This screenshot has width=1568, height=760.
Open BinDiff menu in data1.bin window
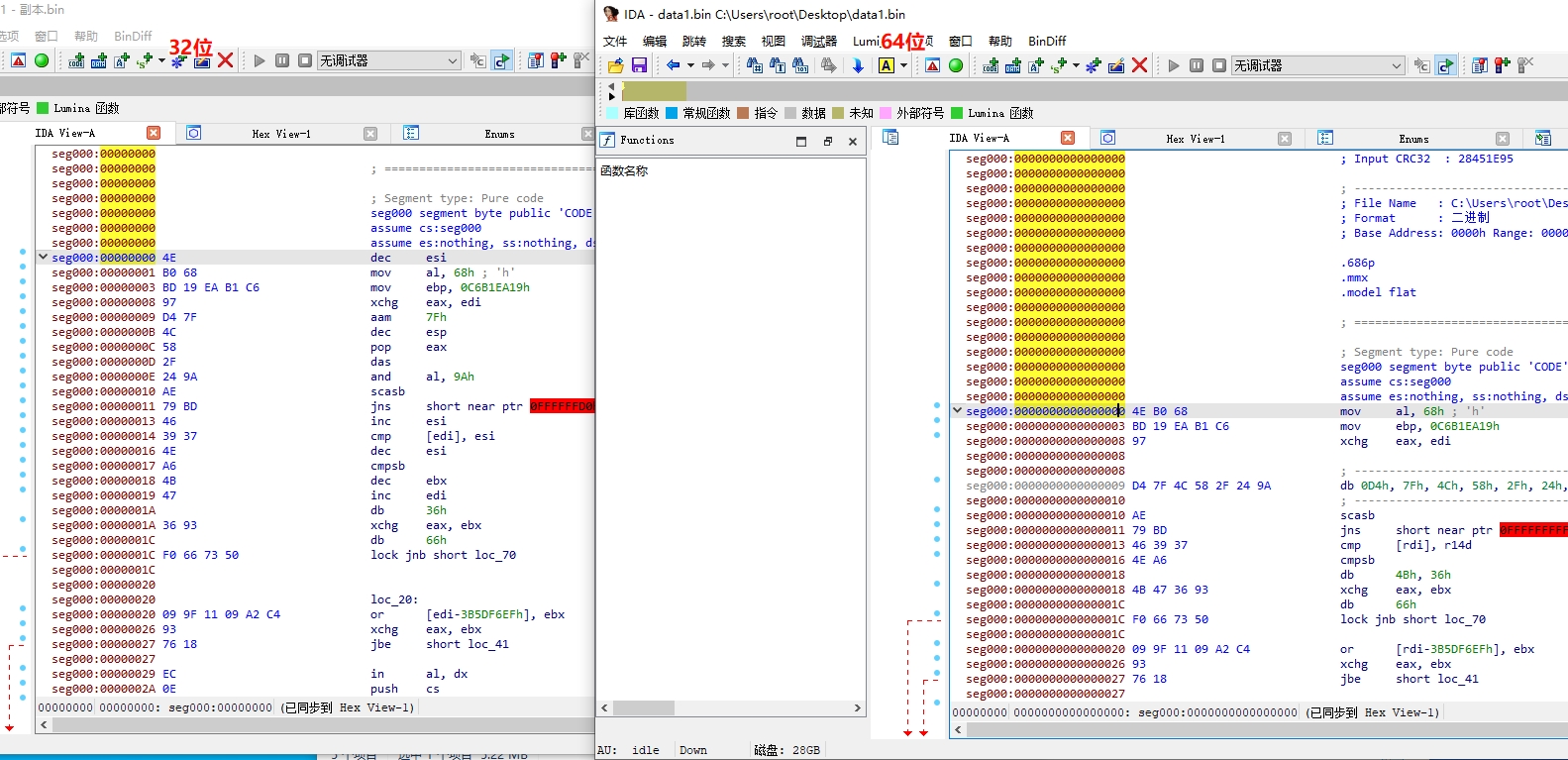(x=1047, y=42)
